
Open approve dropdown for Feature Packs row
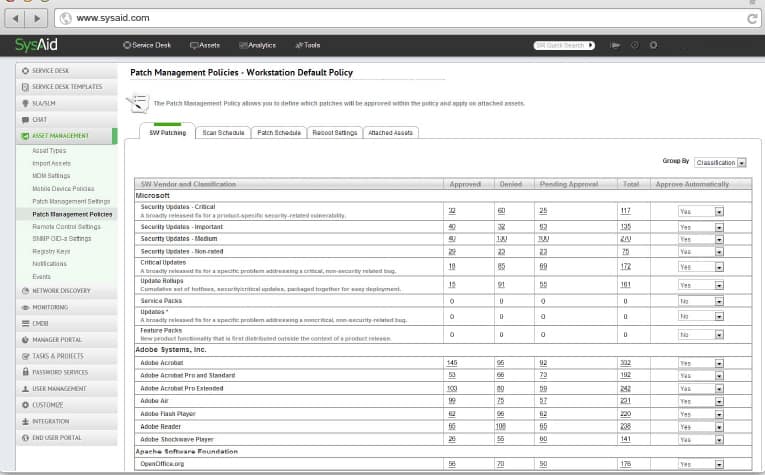point(701,335)
